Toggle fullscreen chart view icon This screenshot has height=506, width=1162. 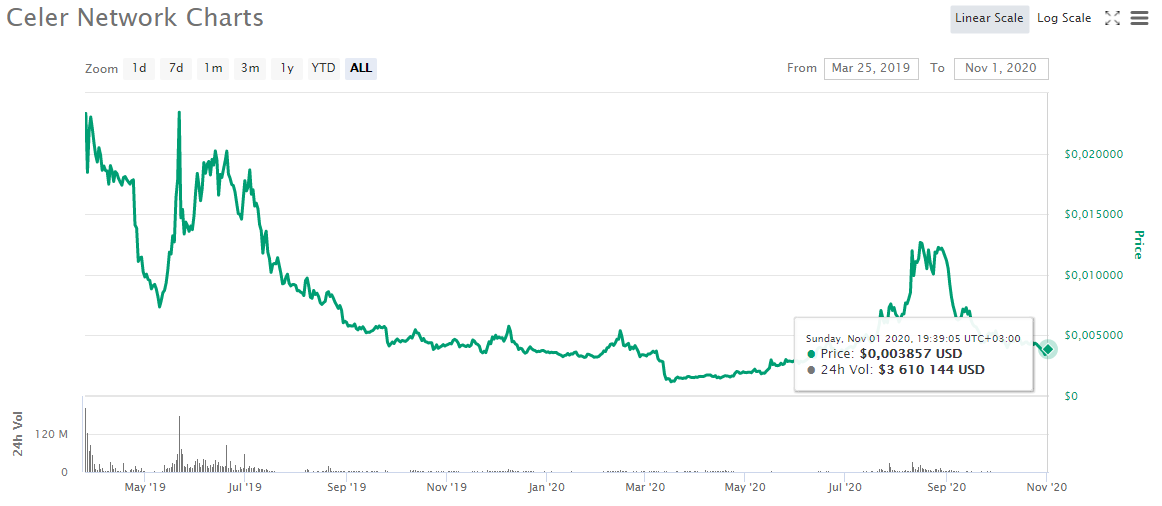pos(1112,19)
